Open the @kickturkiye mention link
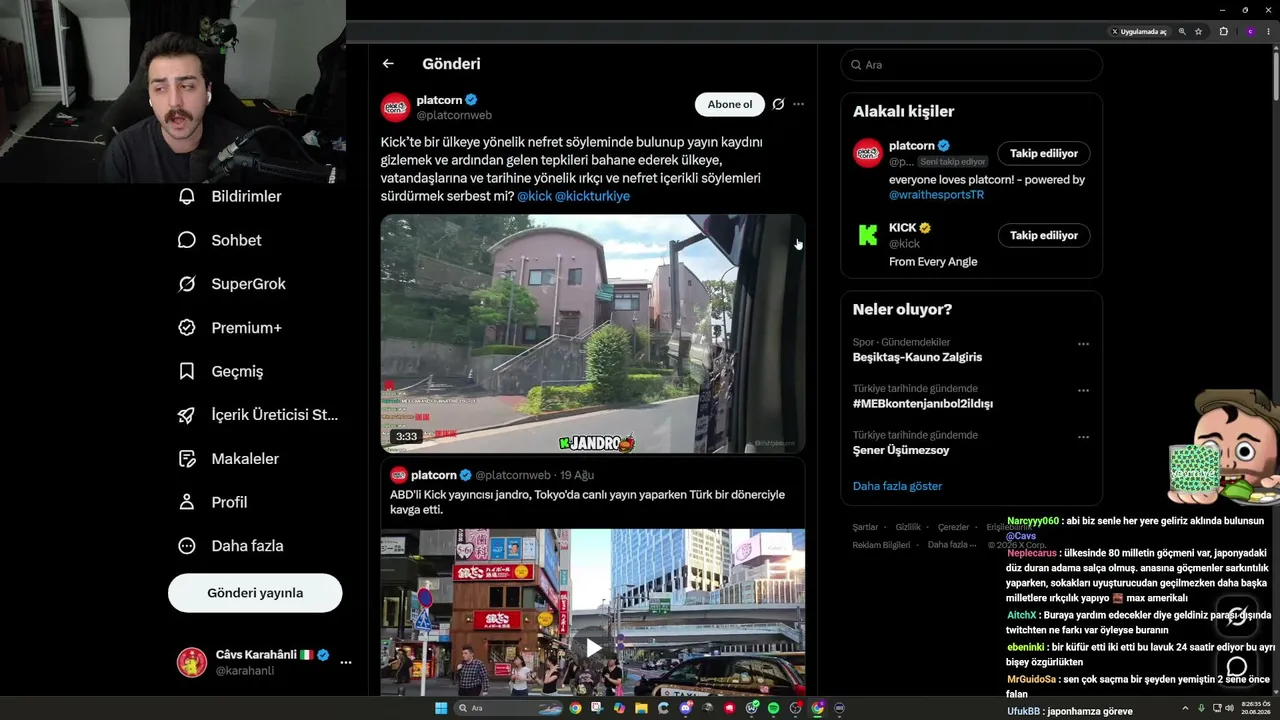 tap(592, 196)
